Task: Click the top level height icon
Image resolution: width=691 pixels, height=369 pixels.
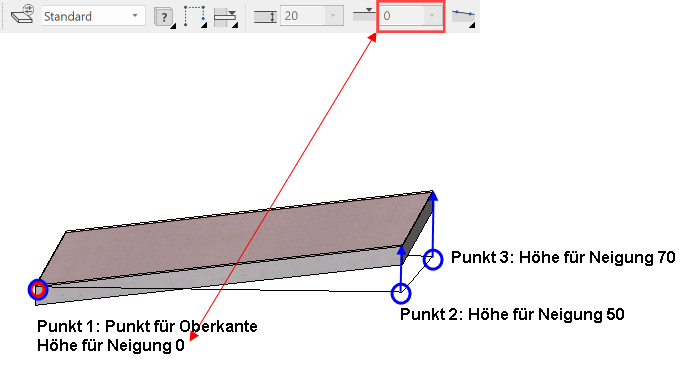Action: coord(364,15)
